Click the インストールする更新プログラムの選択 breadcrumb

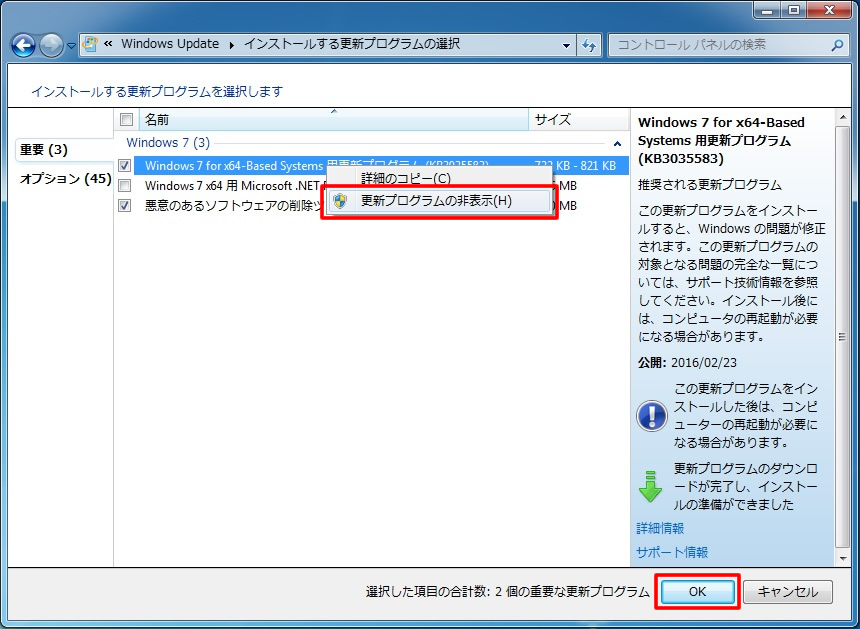pyautogui.click(x=352, y=44)
